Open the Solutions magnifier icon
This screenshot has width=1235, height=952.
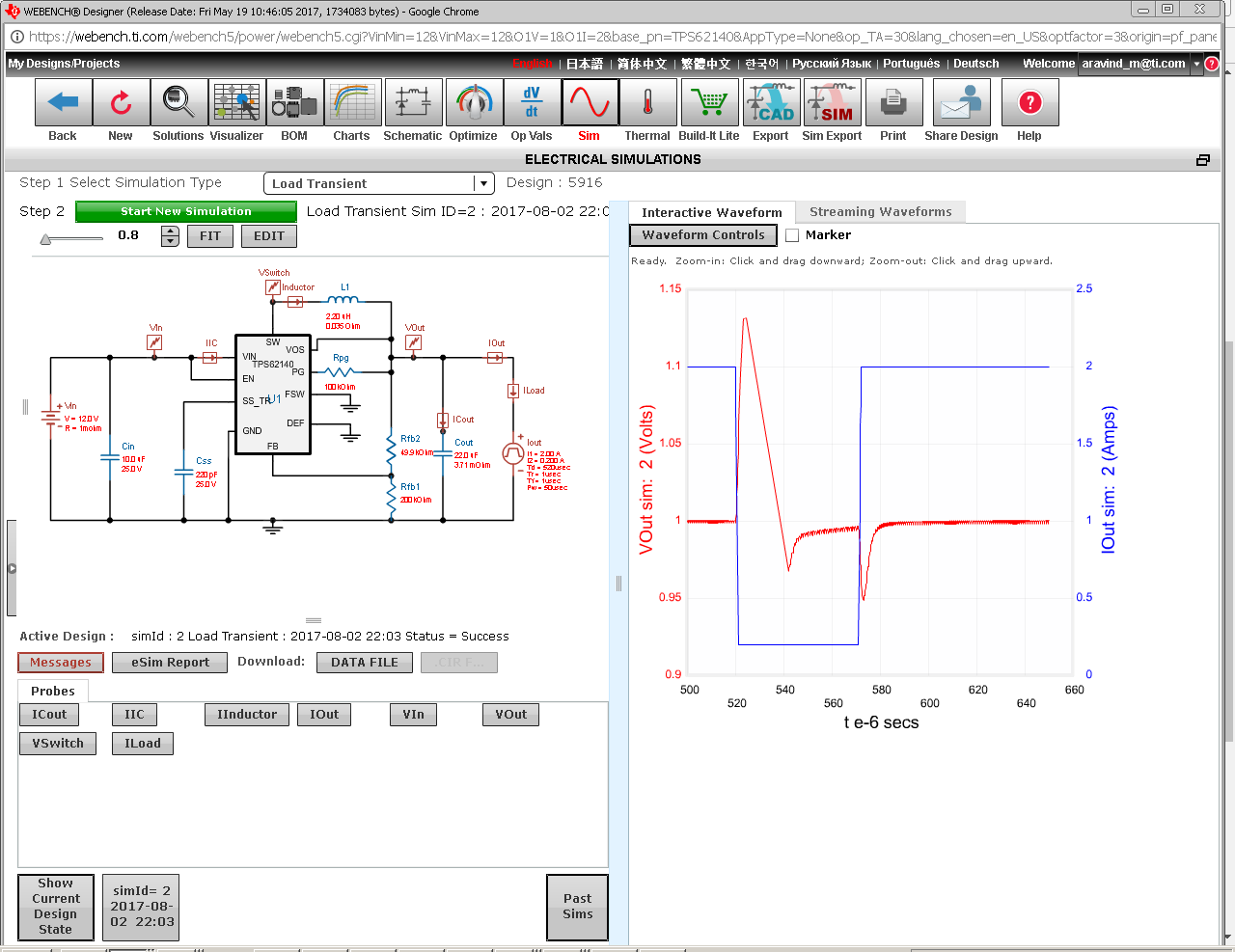coord(178,102)
